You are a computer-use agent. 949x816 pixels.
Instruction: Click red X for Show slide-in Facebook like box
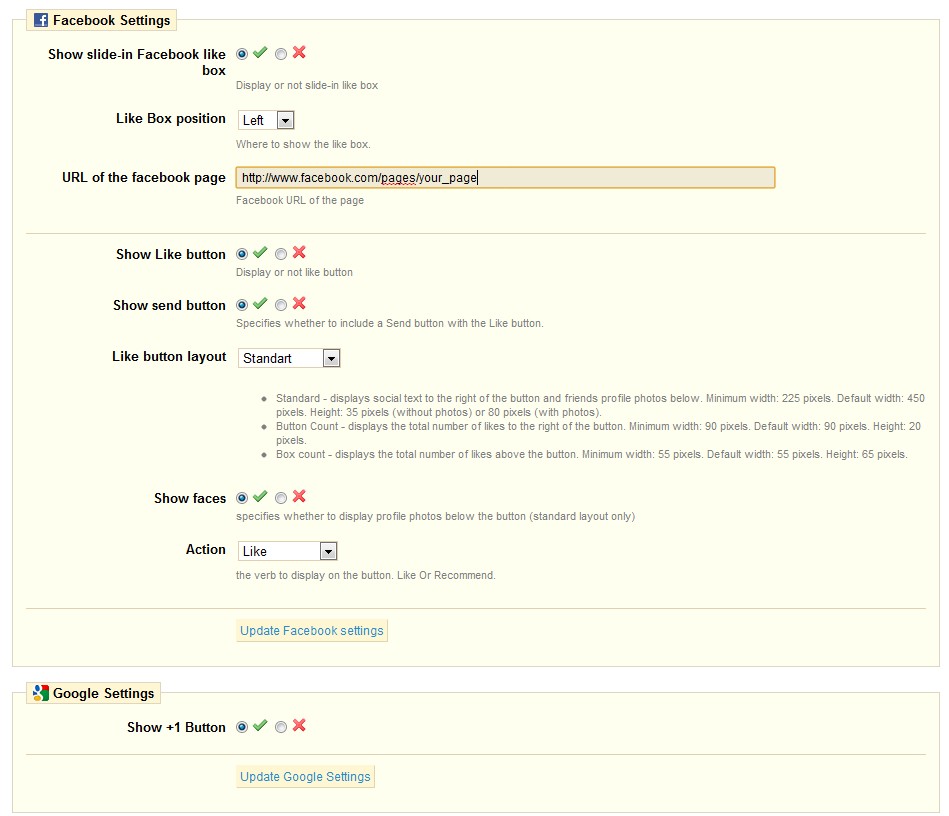pyautogui.click(x=299, y=53)
